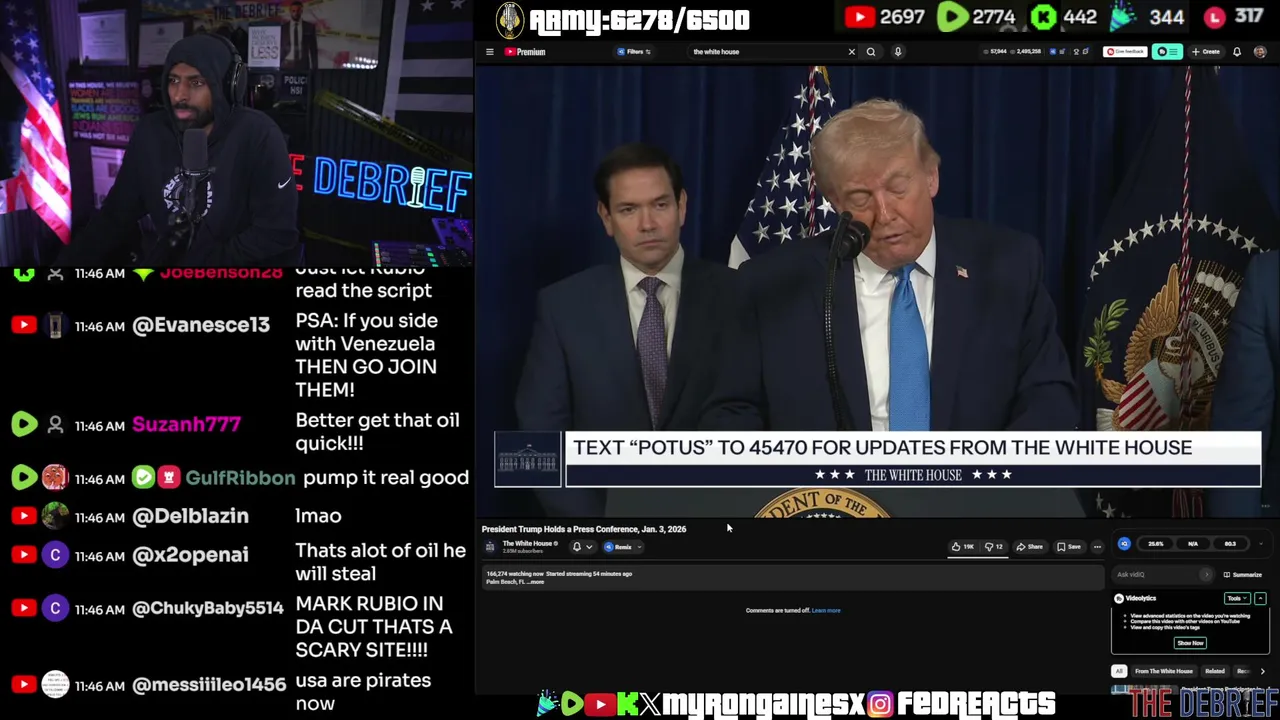Open the Videolytics Tools dropdown
Image resolution: width=1280 pixels, height=720 pixels.
[1238, 598]
